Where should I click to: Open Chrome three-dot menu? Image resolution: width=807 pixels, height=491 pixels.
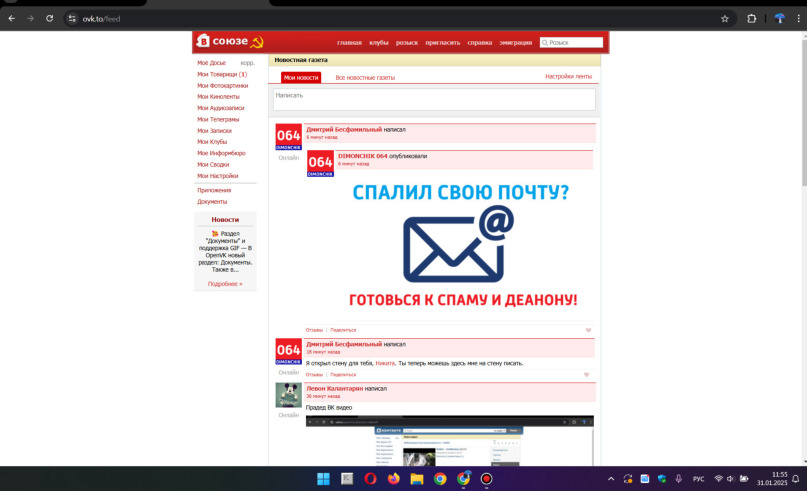click(x=798, y=19)
